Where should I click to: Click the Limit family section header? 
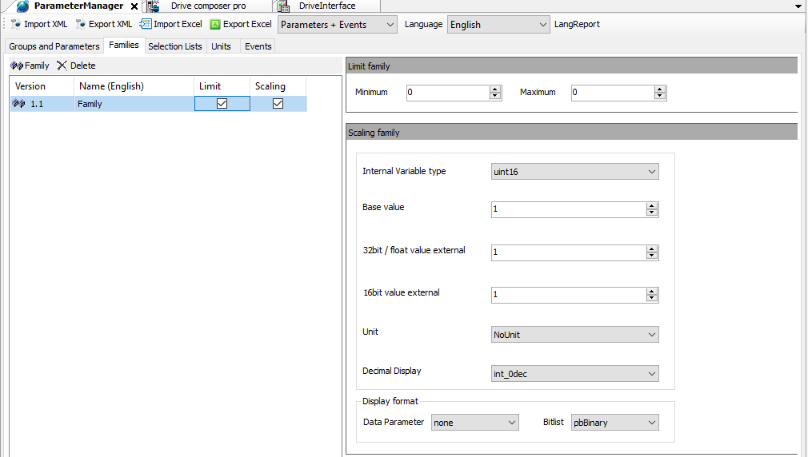(571, 66)
